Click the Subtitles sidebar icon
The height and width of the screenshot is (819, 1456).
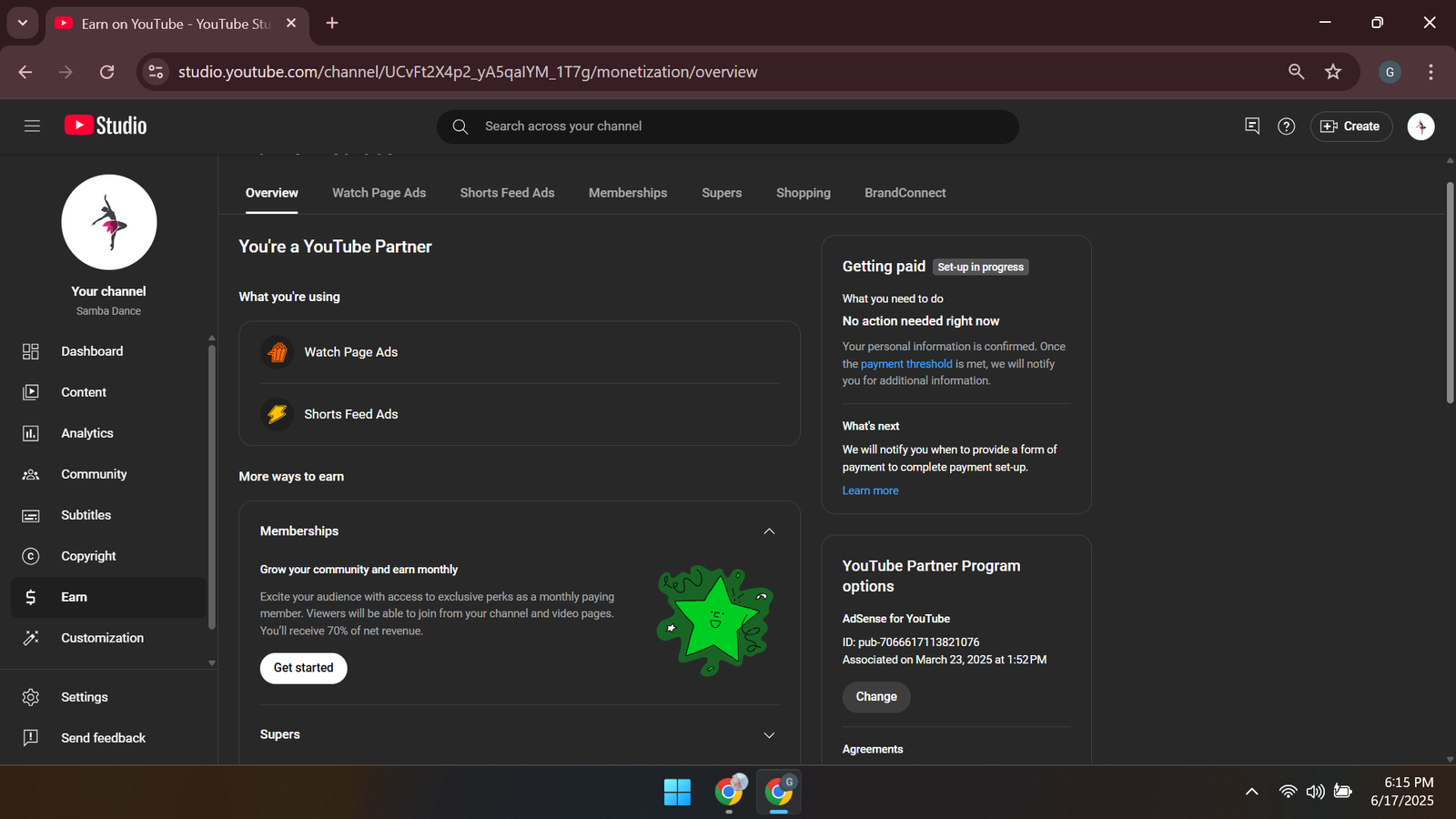(31, 515)
